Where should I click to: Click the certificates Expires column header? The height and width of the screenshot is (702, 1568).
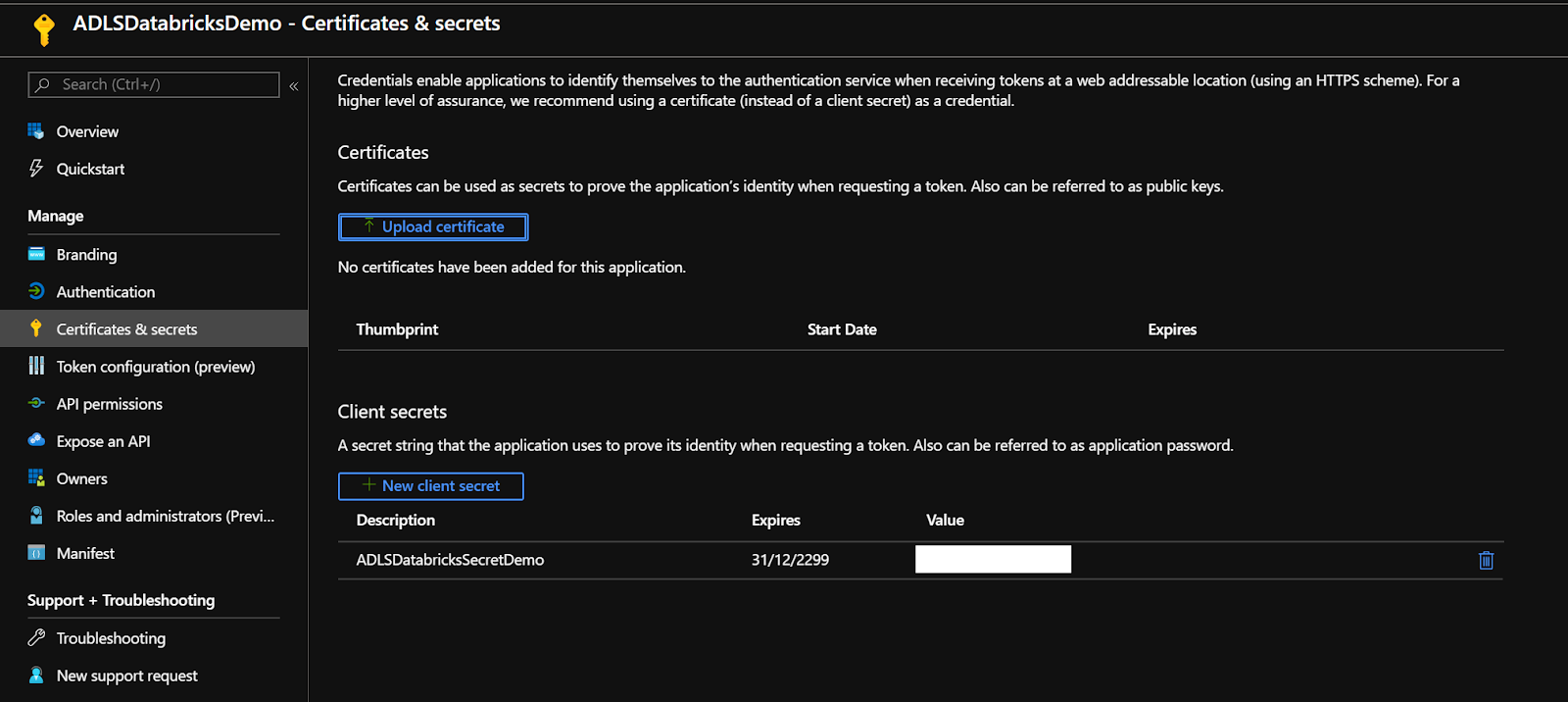click(1172, 329)
